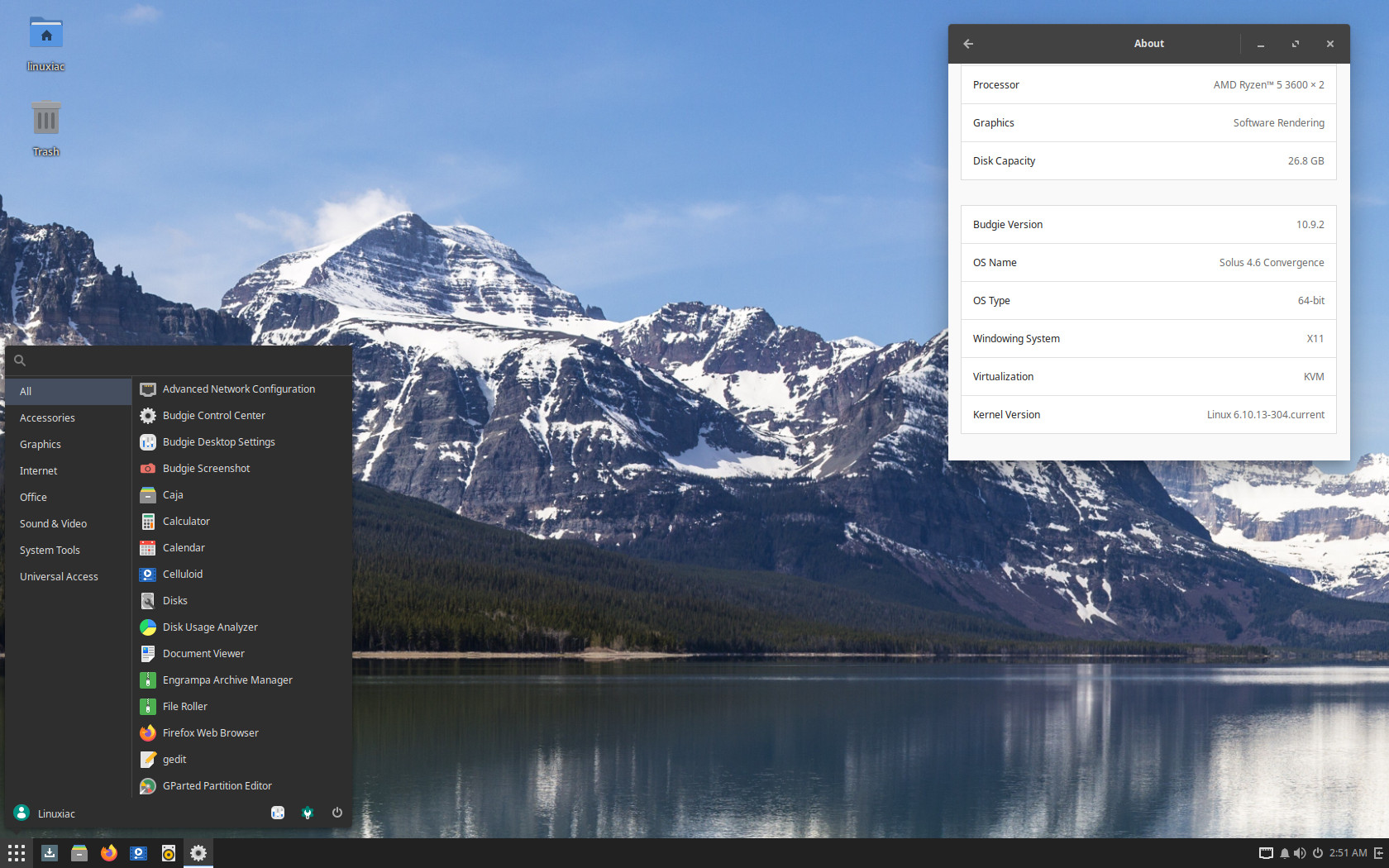Click the power button in menu footer
The width and height of the screenshot is (1389, 868).
pos(337,813)
